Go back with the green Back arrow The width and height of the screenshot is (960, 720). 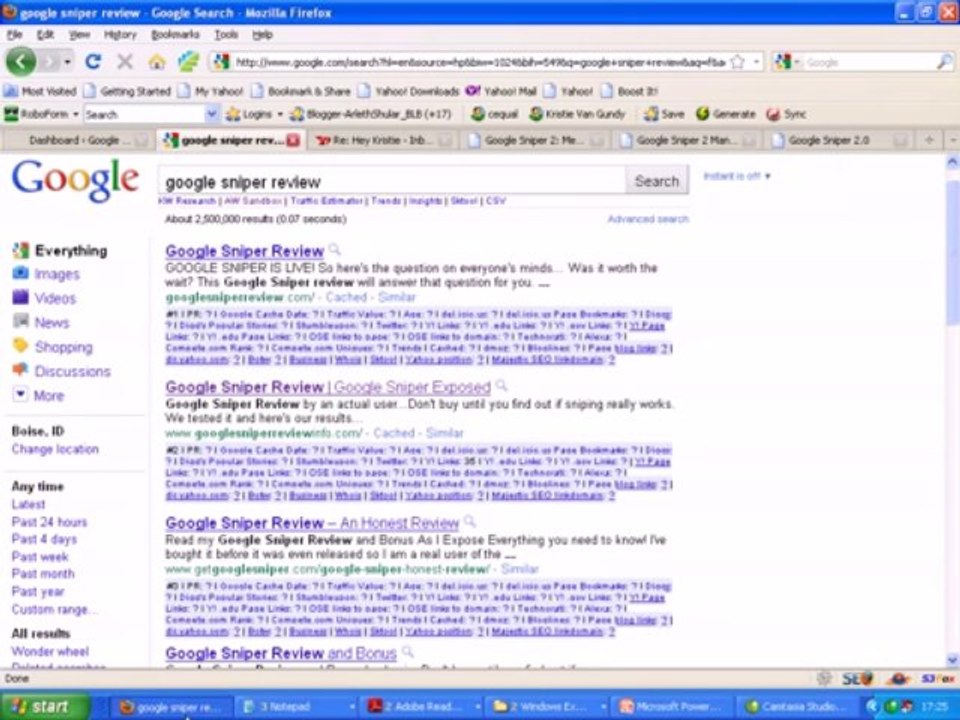21,62
